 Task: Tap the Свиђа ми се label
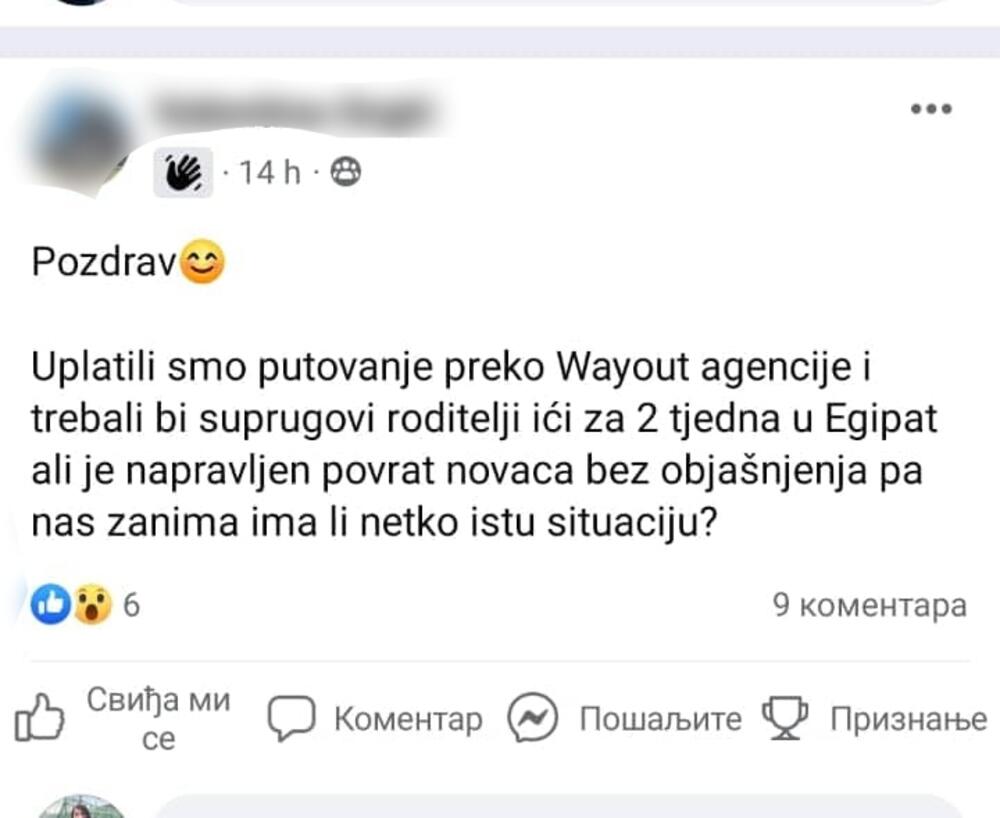(158, 719)
